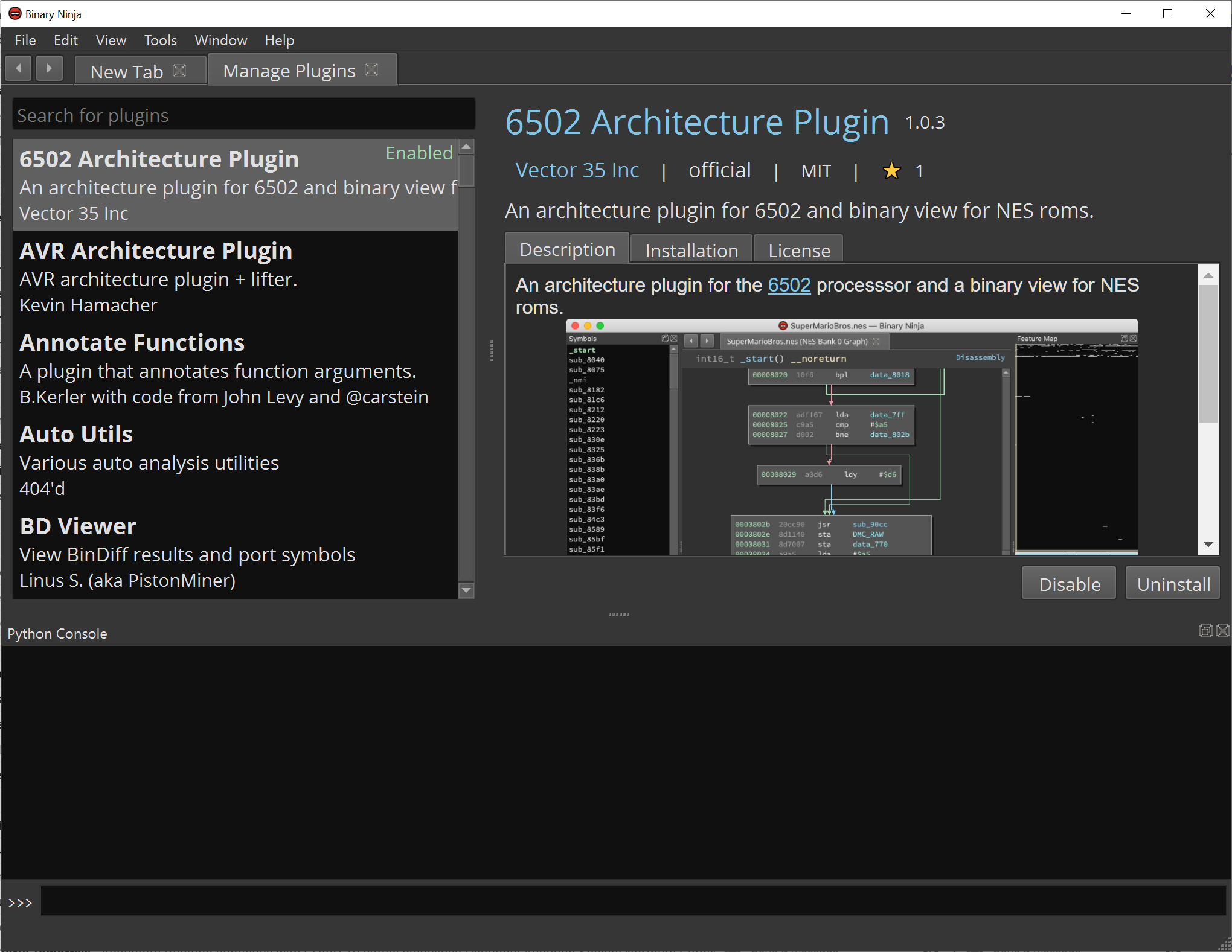Image resolution: width=1232 pixels, height=952 pixels.
Task: Select BD Viewer plugin in list
Action: 236,552
